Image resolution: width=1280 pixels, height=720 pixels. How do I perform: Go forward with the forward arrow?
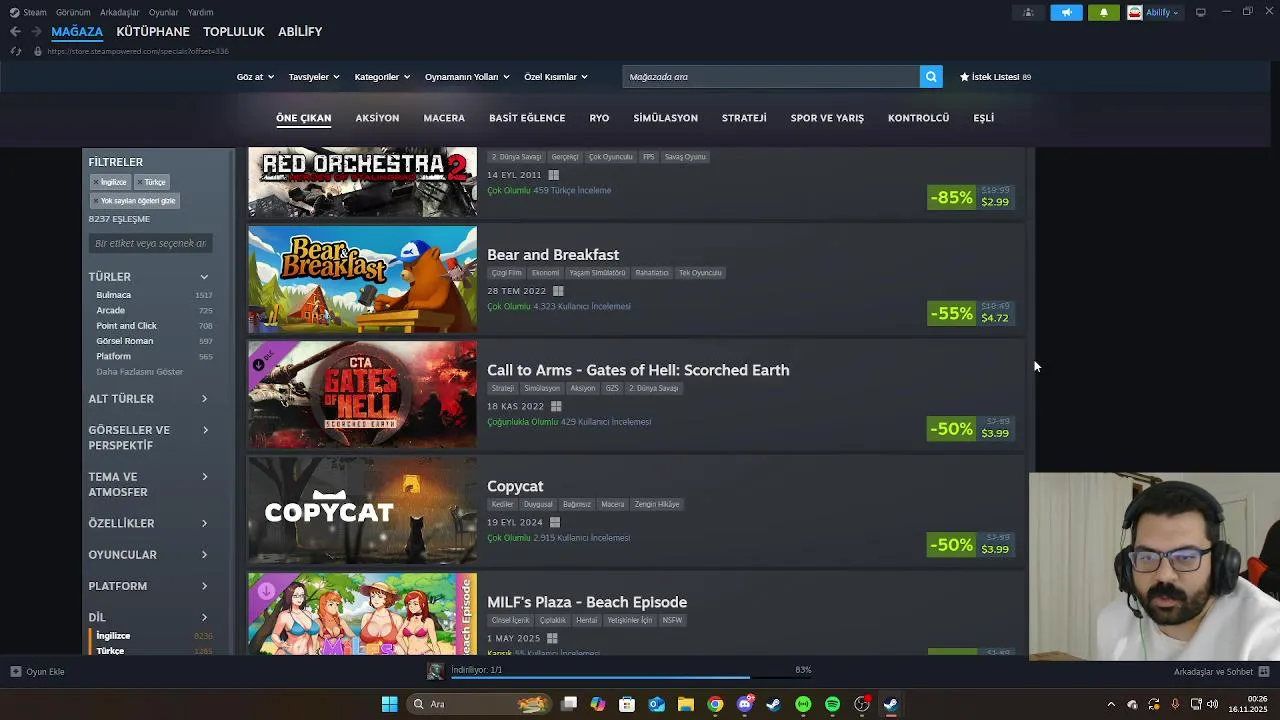coord(37,32)
